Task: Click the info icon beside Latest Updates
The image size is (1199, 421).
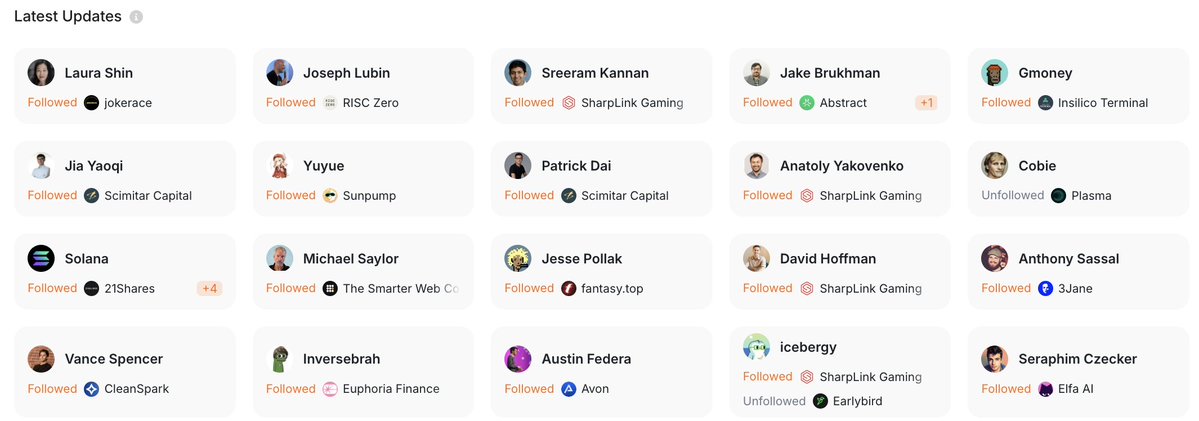Action: click(x=136, y=17)
